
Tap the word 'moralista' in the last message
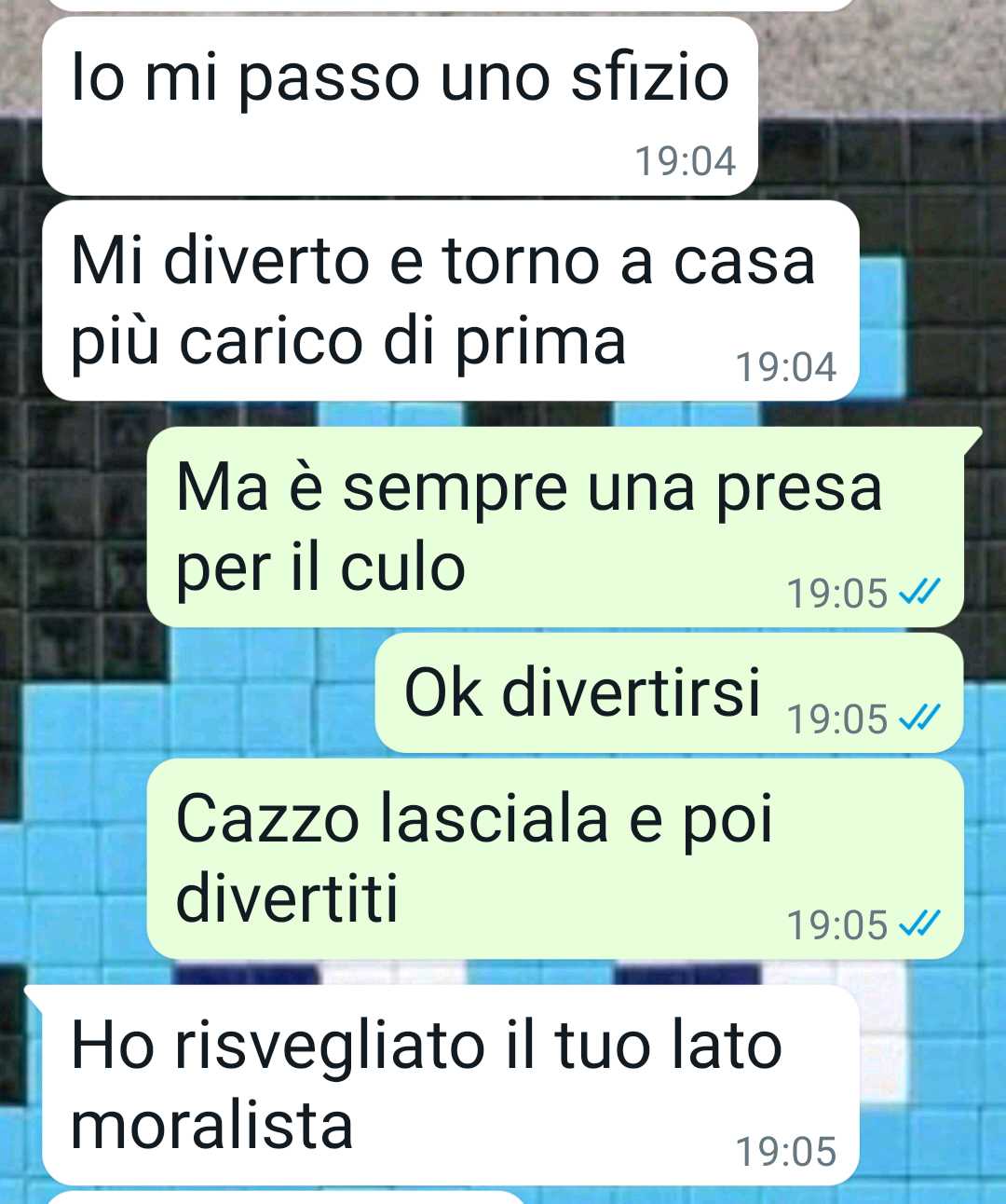(x=212, y=1125)
